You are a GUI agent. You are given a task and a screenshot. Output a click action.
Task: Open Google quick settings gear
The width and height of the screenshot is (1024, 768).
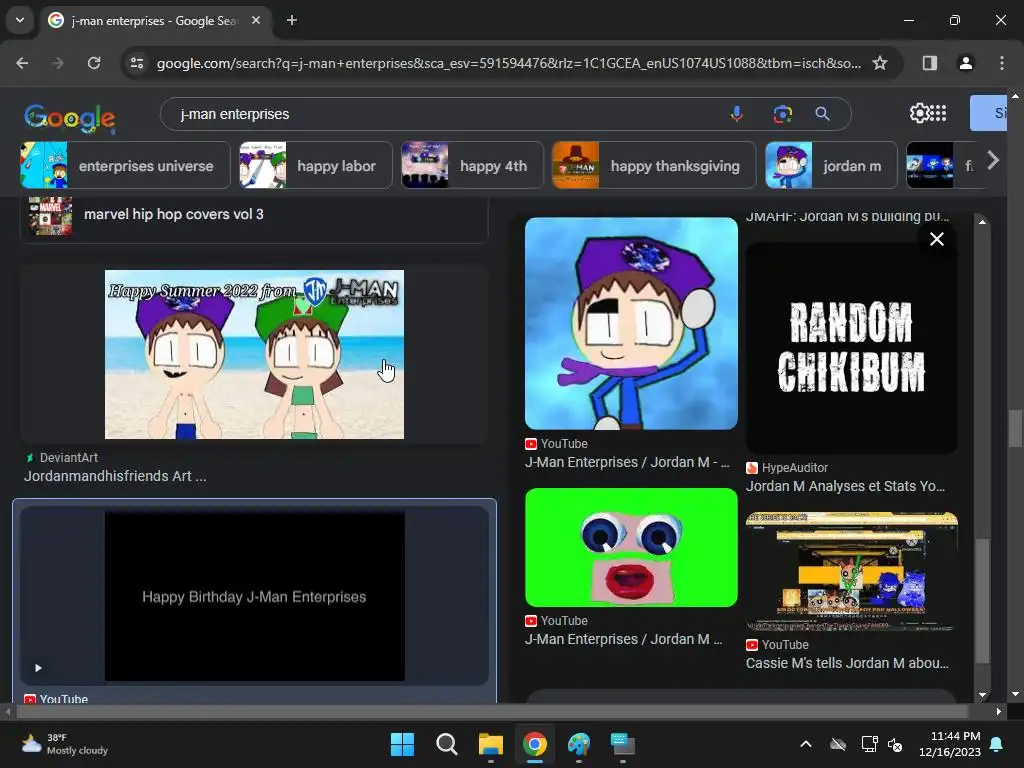click(920, 113)
